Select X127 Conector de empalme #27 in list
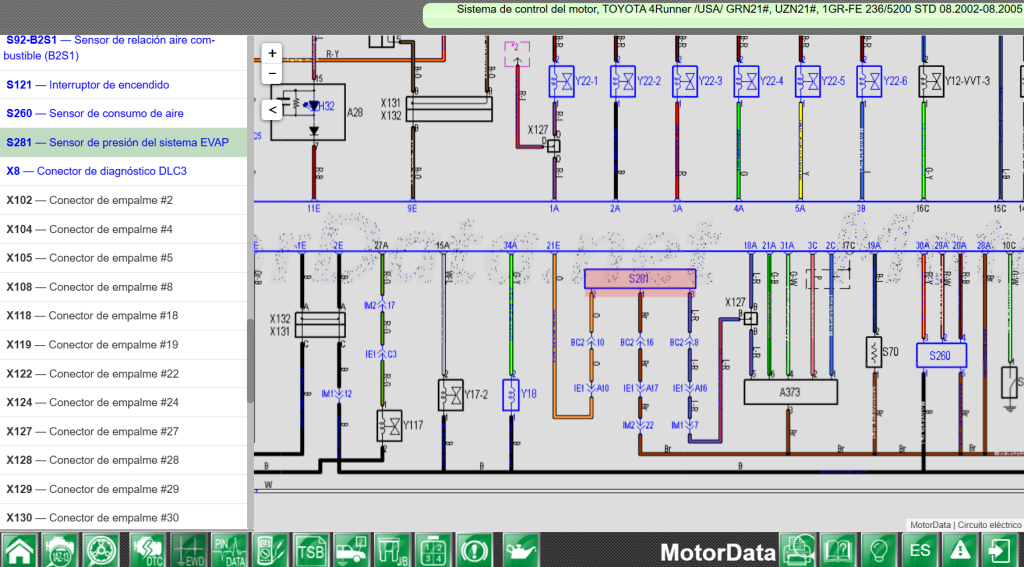This screenshot has height=567, width=1024. point(123,431)
